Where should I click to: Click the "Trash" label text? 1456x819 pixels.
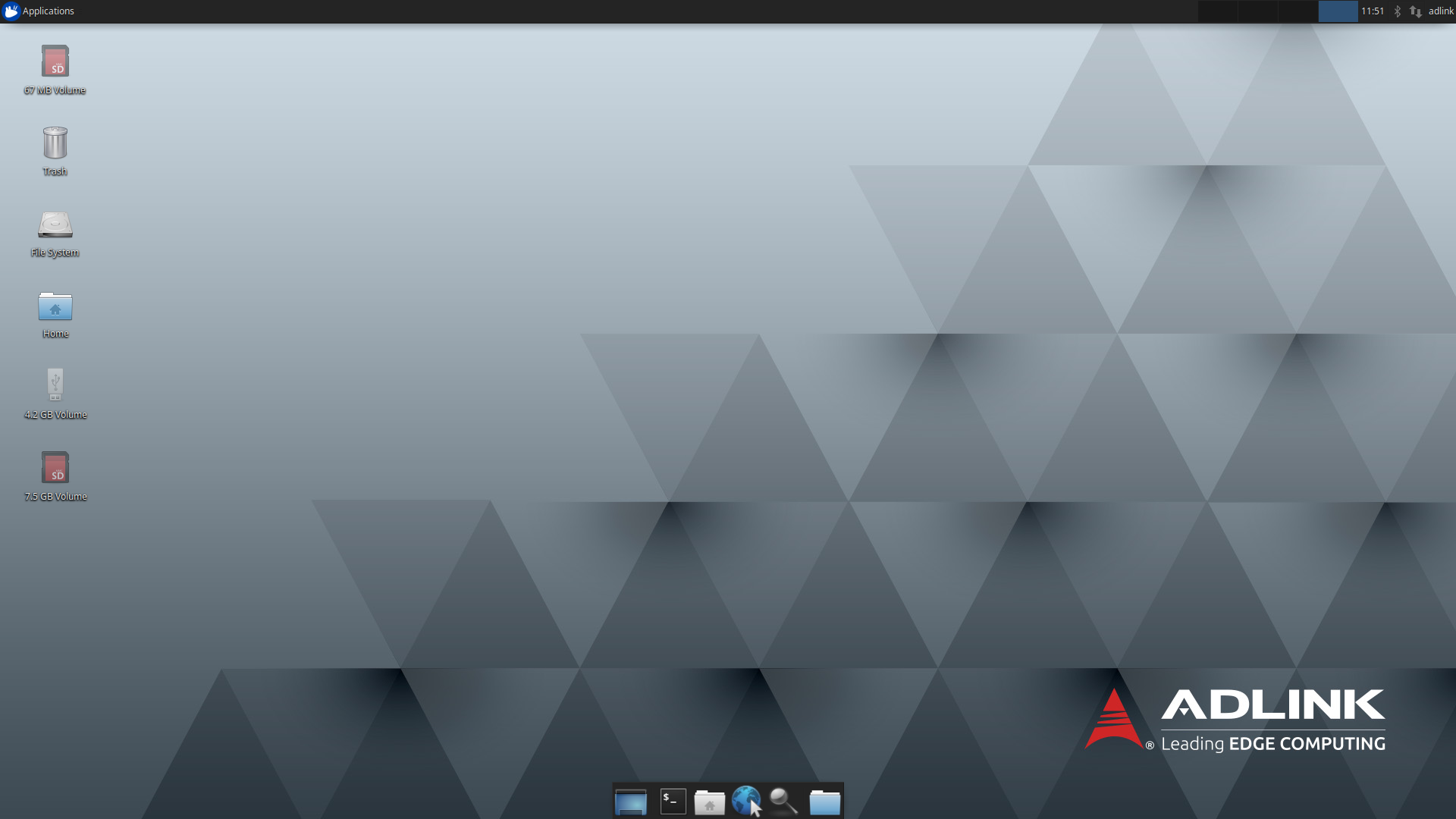pyautogui.click(x=55, y=171)
